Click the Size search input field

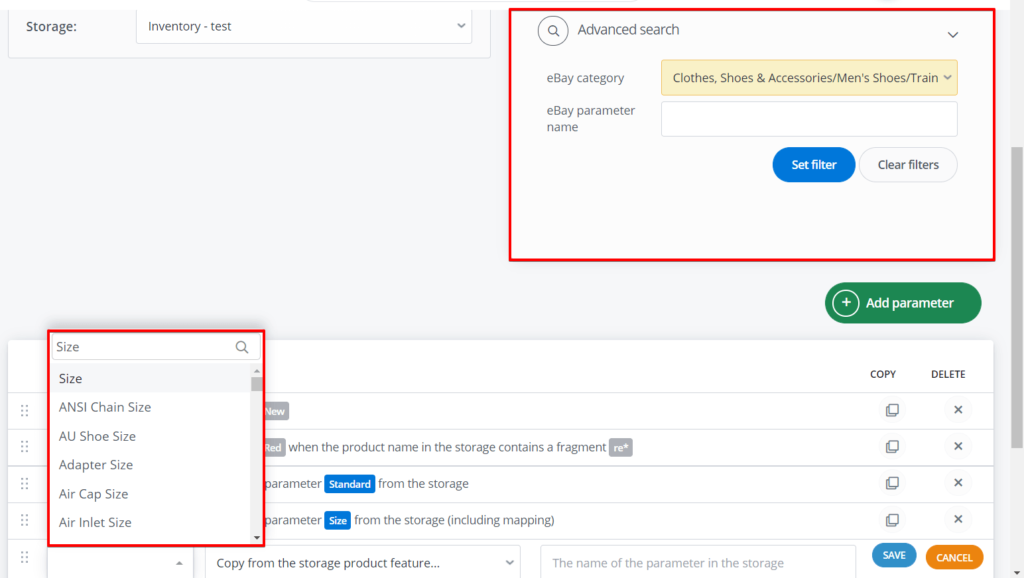click(155, 347)
